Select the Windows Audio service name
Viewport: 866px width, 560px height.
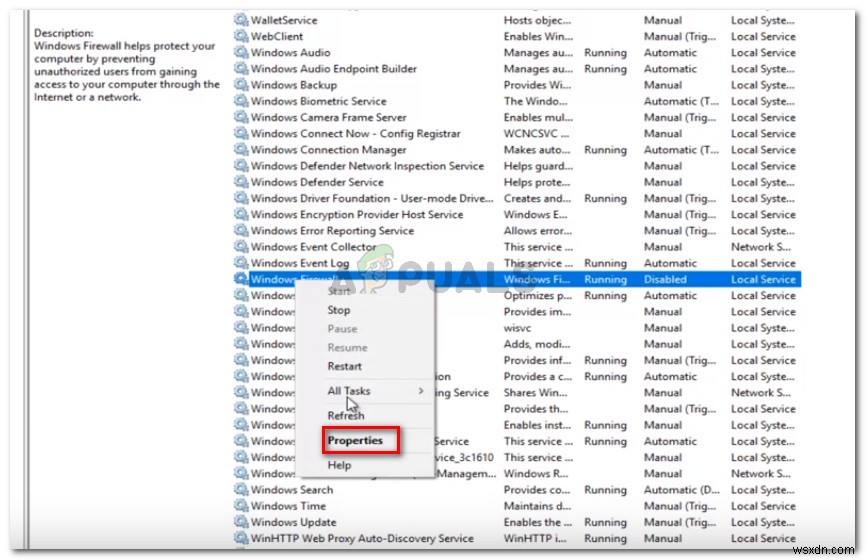click(291, 52)
